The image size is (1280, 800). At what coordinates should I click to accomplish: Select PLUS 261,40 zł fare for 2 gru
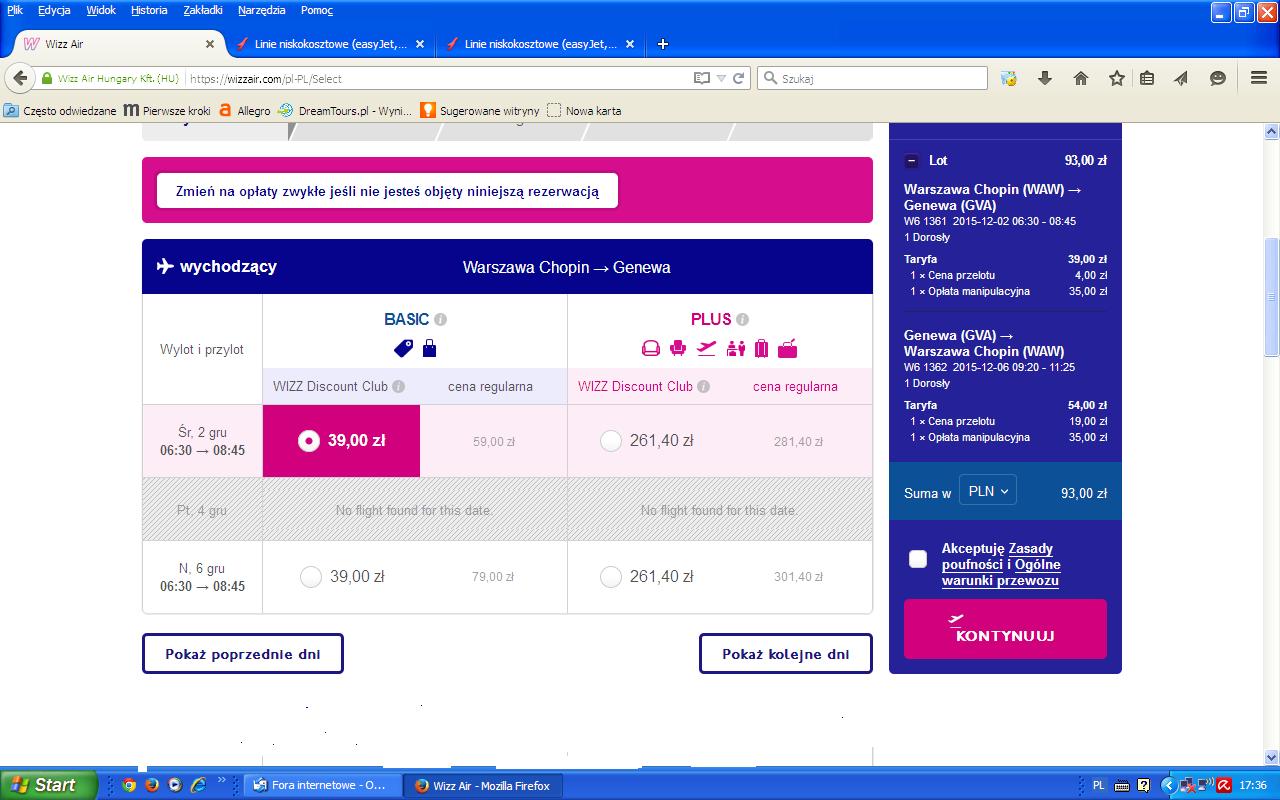tap(611, 440)
